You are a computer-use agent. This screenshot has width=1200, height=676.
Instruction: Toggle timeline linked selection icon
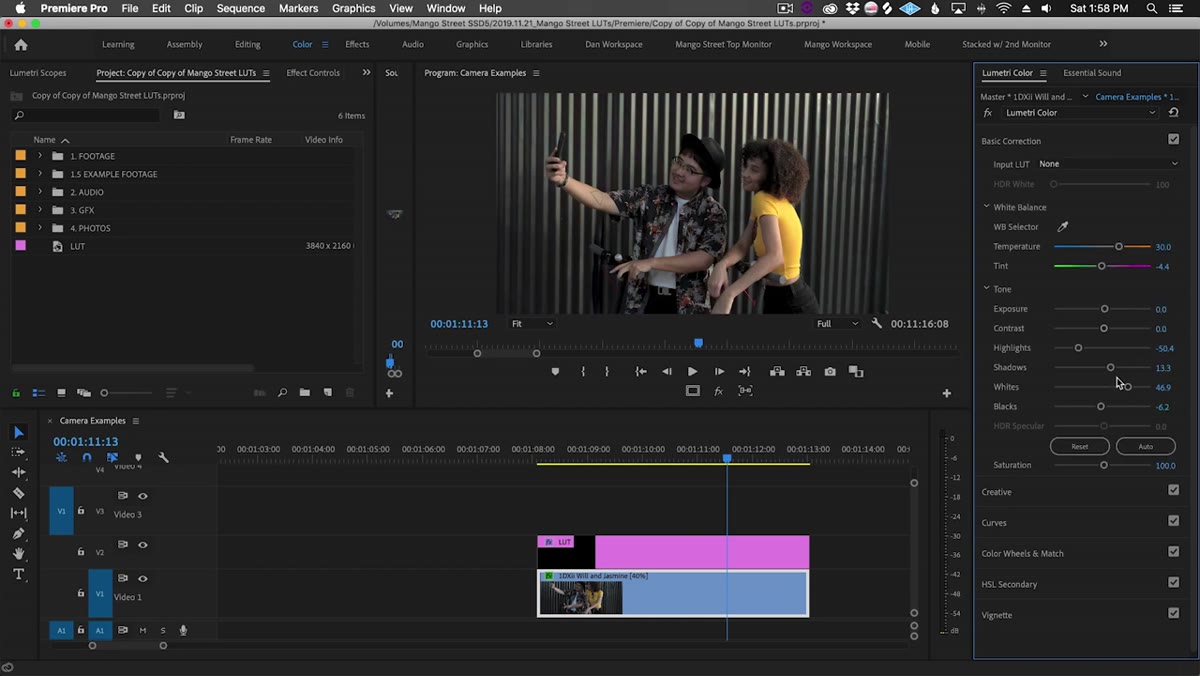112,457
